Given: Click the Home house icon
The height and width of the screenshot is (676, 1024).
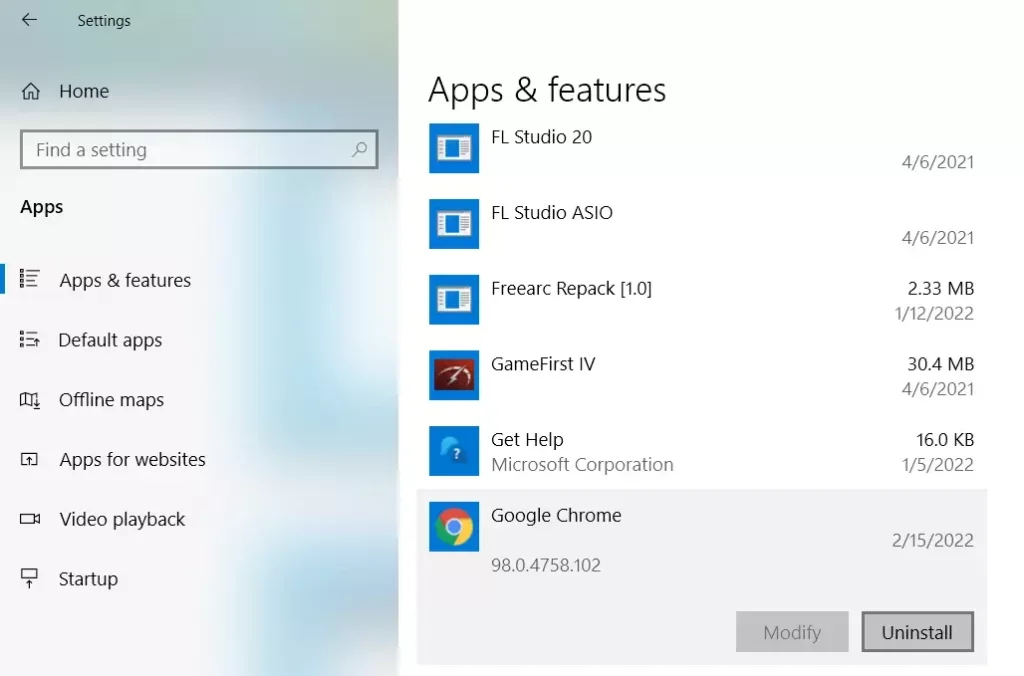Looking at the screenshot, I should point(31,91).
